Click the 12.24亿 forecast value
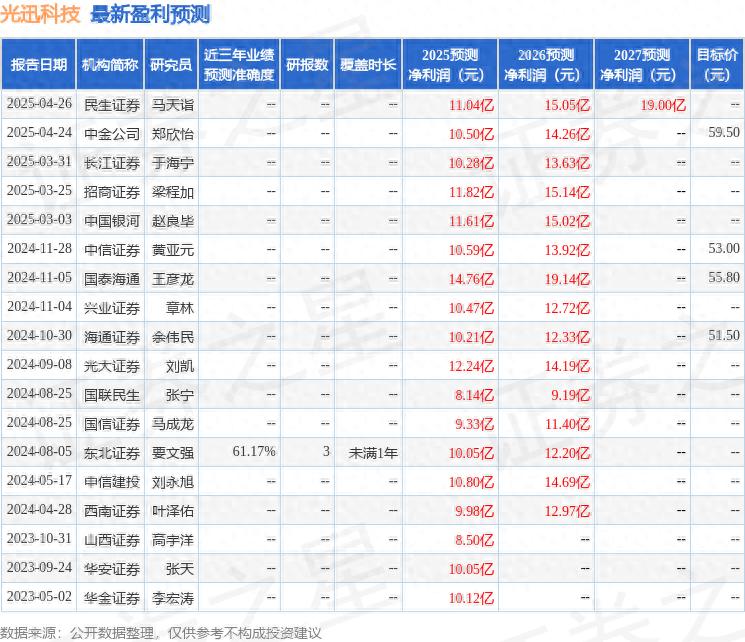This screenshot has height=642, width=745. [471, 366]
